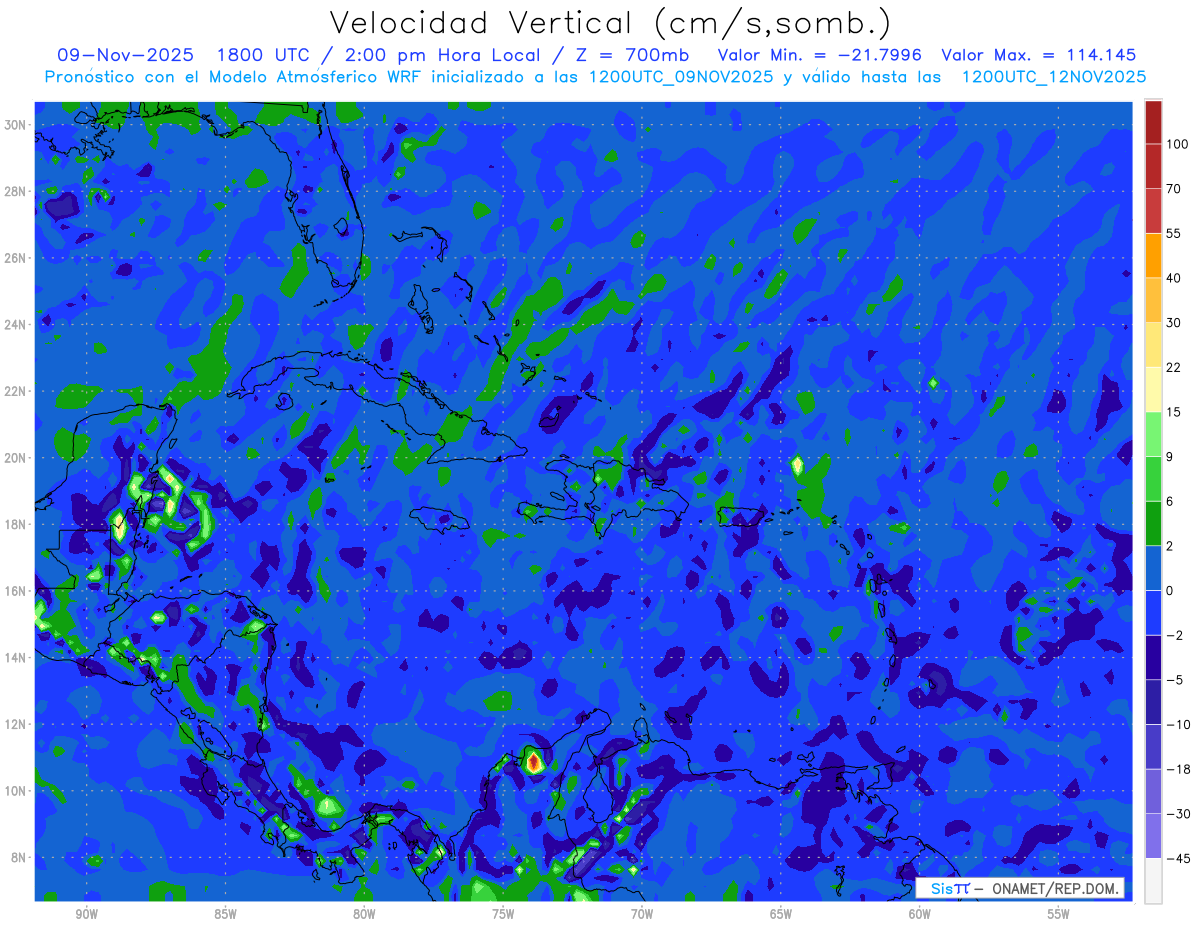Pick the dark green swatch between 2 and 6
The width and height of the screenshot is (1200, 927).
pyautogui.click(x=1153, y=523)
